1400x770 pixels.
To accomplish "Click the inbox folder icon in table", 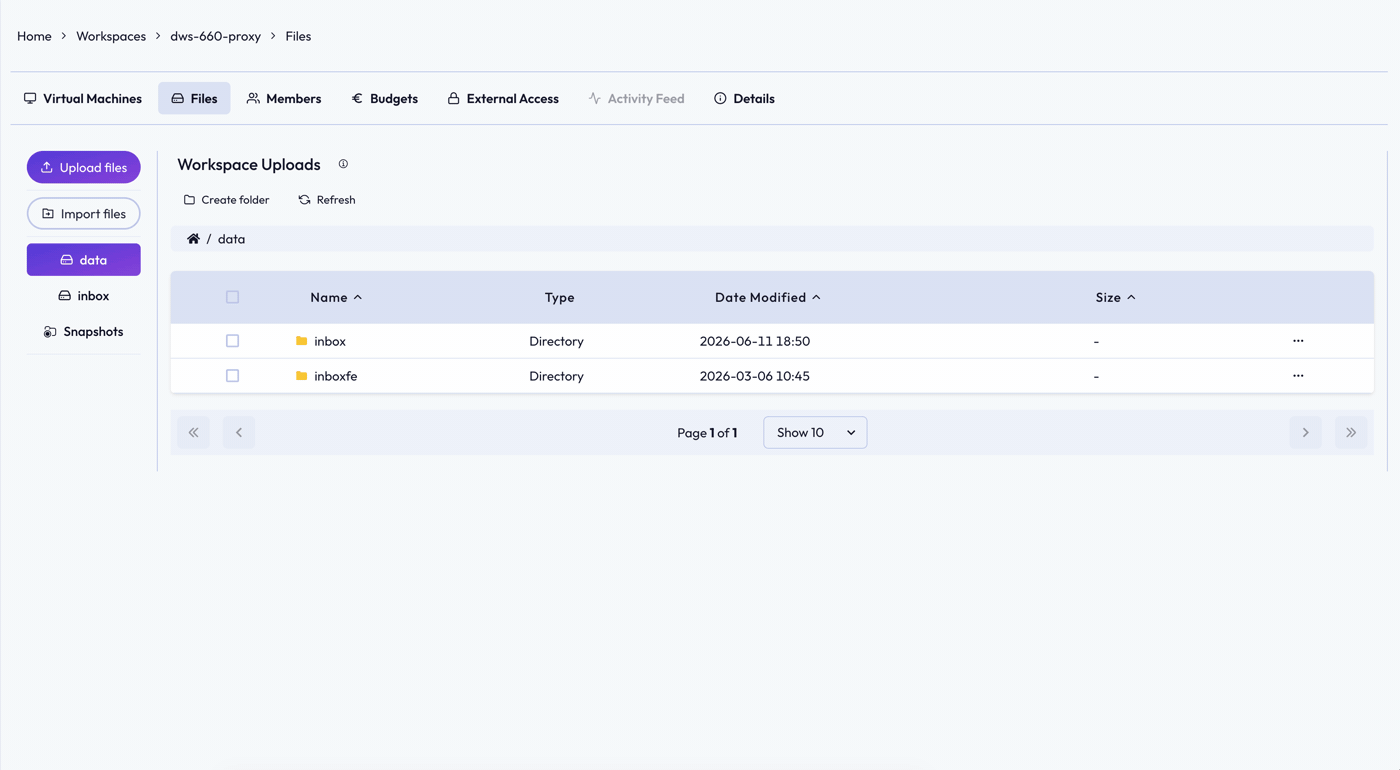I will click(301, 341).
